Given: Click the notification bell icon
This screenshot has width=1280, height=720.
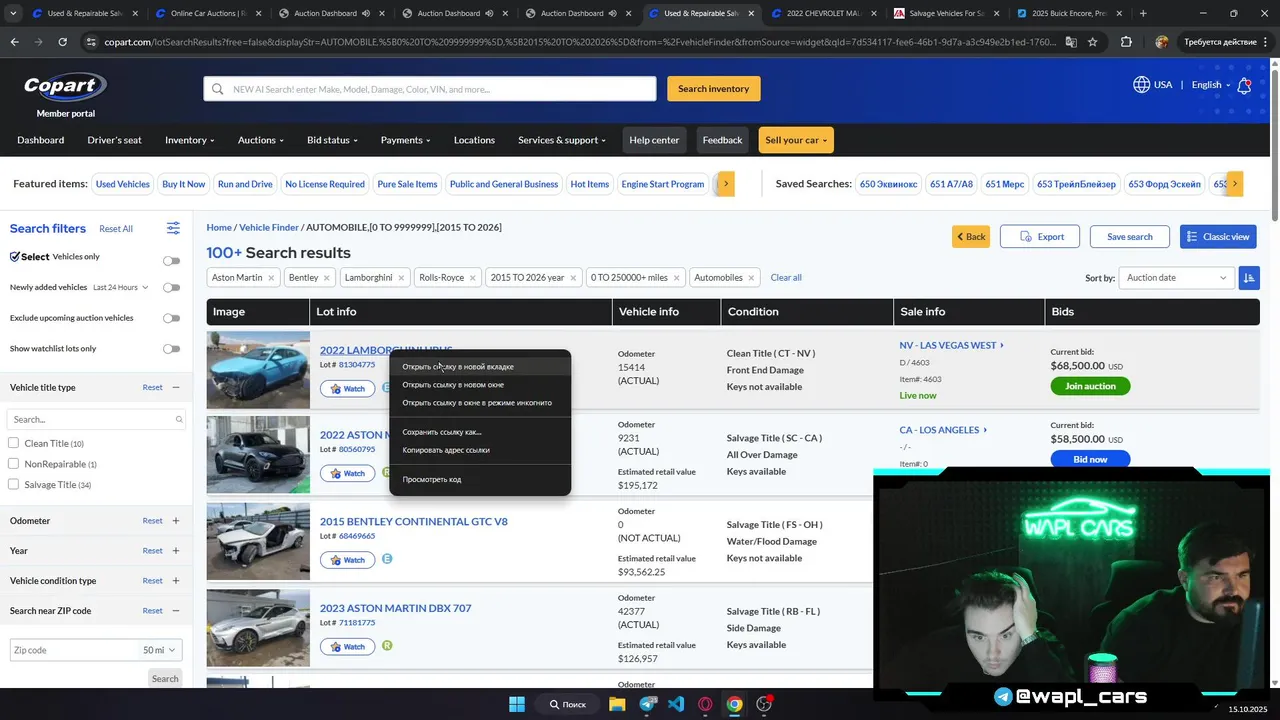Looking at the screenshot, I should pyautogui.click(x=1244, y=85).
